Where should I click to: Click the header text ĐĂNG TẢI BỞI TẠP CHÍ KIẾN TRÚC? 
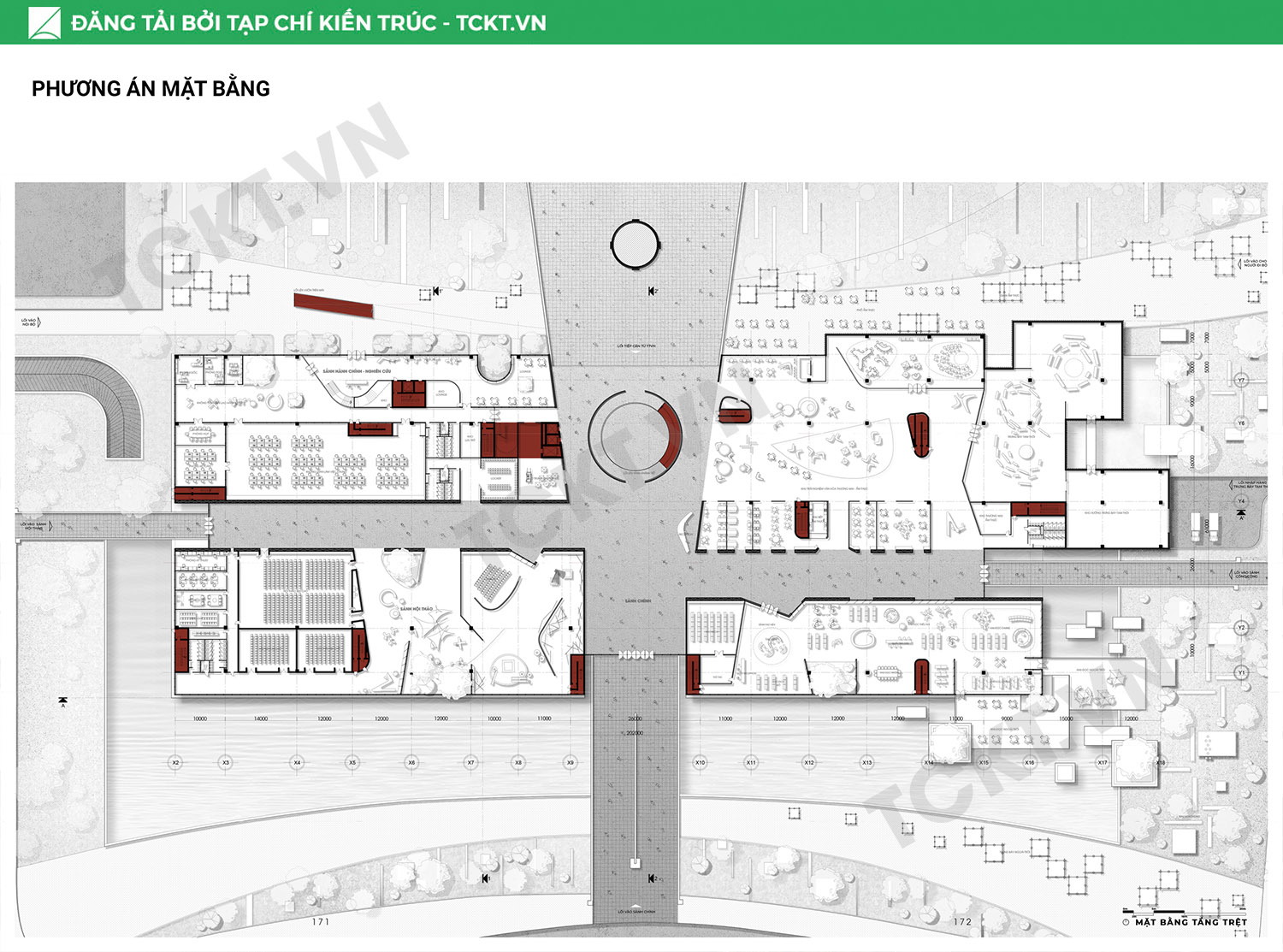pyautogui.click(x=254, y=23)
